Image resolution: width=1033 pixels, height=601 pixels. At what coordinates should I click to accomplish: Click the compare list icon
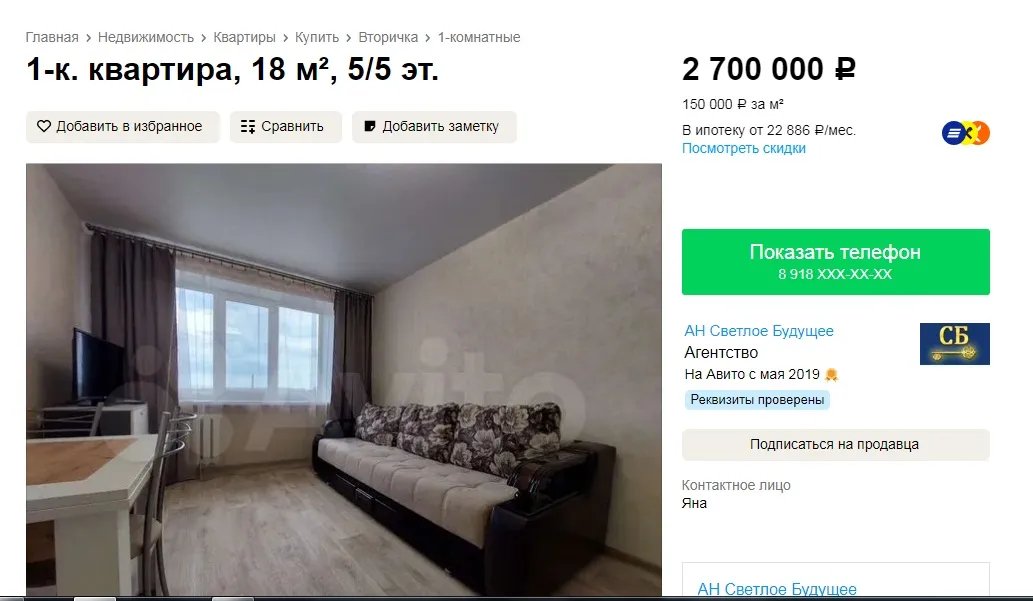[x=248, y=127]
